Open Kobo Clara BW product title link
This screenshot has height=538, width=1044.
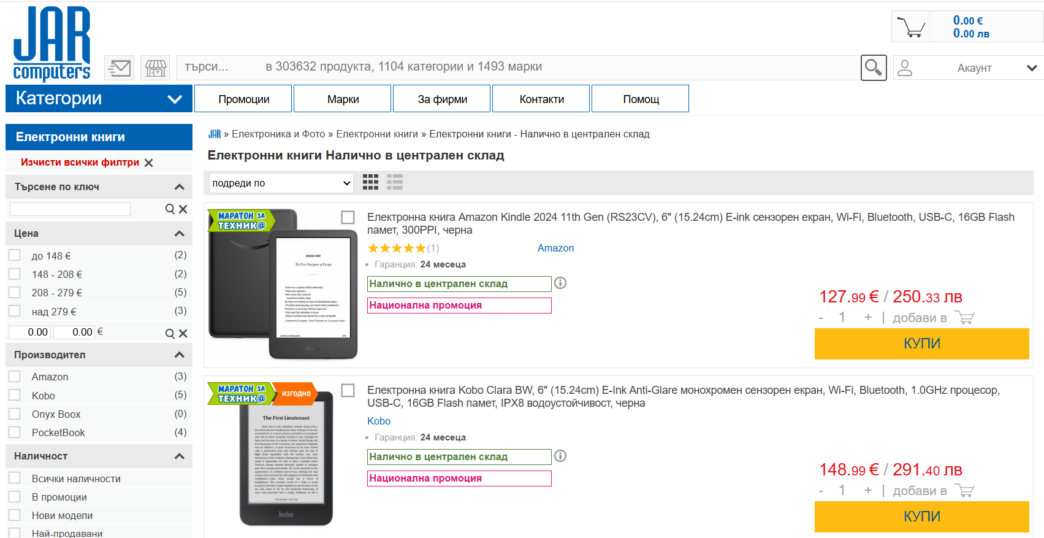[683, 396]
